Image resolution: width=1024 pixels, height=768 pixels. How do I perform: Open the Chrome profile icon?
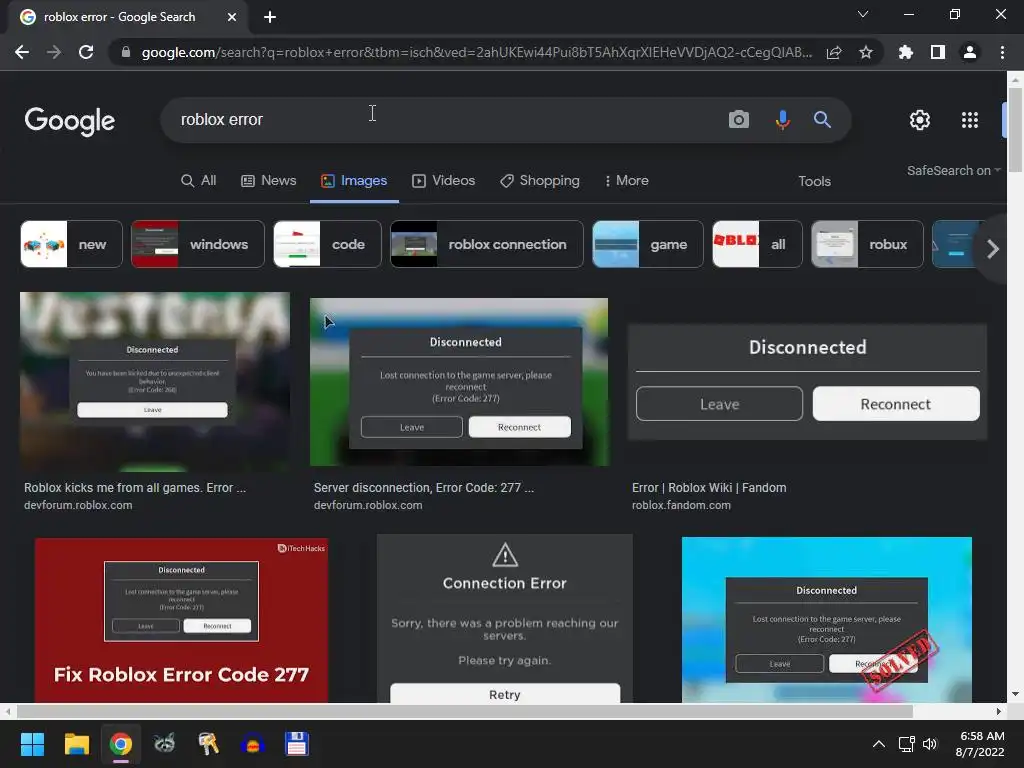tap(970, 52)
